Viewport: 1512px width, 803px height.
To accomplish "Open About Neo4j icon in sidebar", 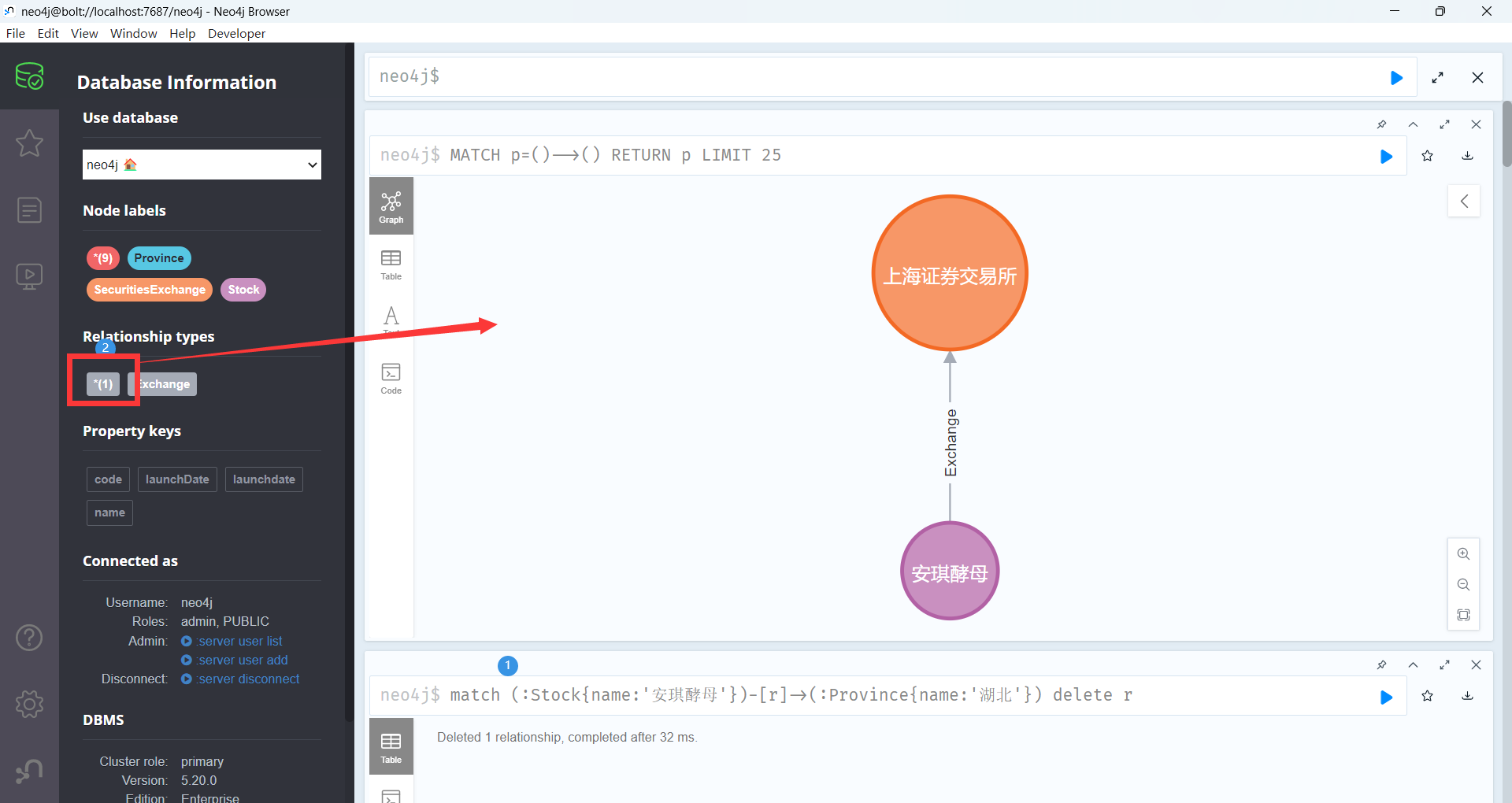I will [x=29, y=771].
